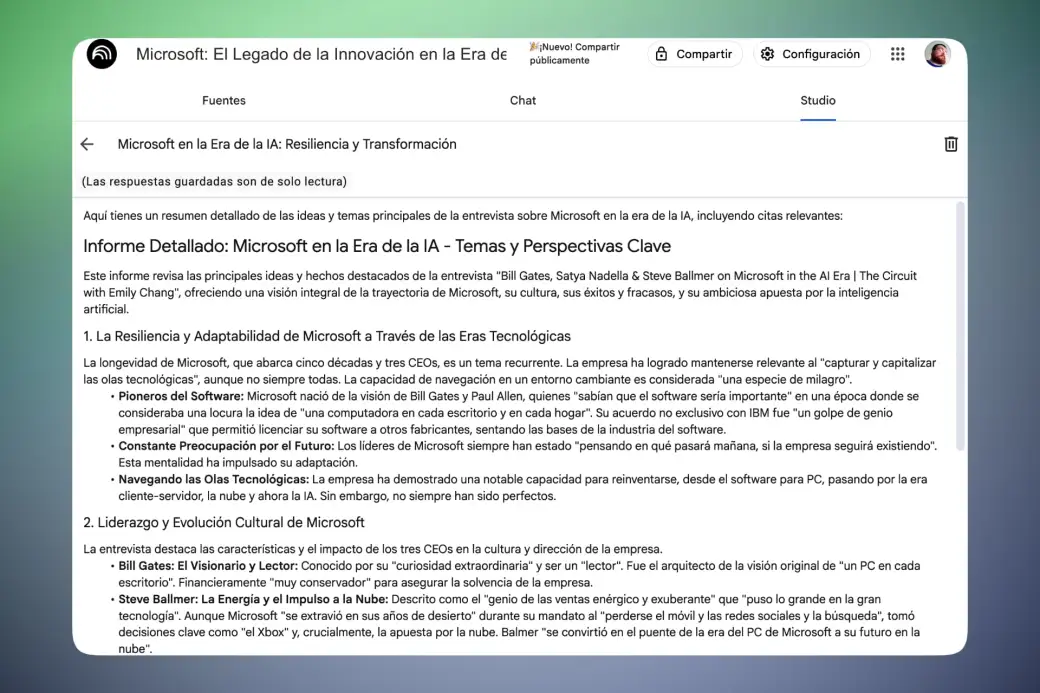Click the gear icon in Configuración
The height and width of the screenshot is (693, 1040).
(767, 54)
